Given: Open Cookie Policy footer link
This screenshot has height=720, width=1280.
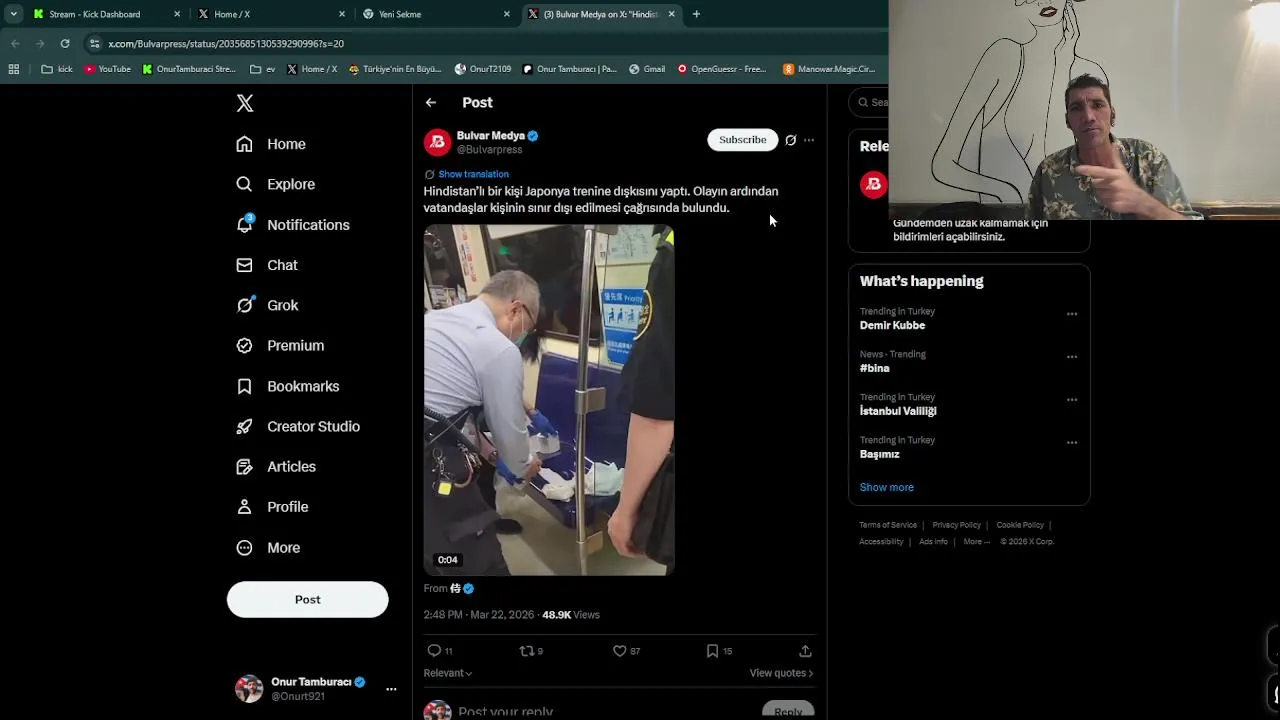Looking at the screenshot, I should click(1020, 525).
